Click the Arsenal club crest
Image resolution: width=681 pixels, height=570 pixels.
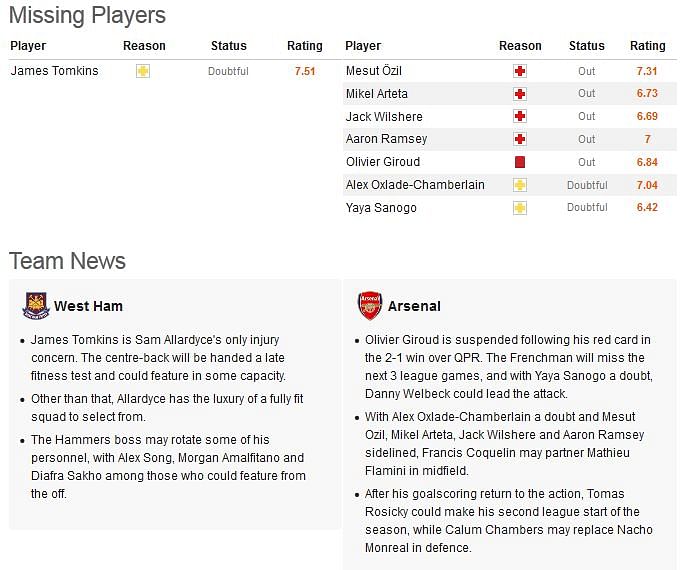coord(370,306)
